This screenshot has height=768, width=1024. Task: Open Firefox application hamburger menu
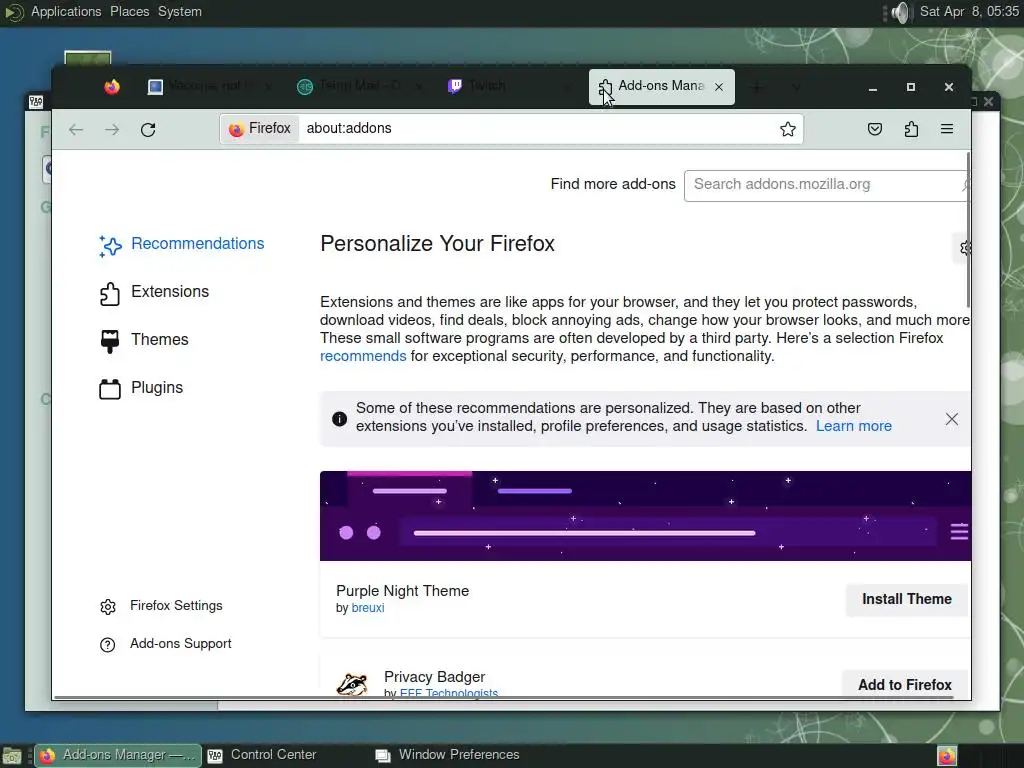pos(947,129)
